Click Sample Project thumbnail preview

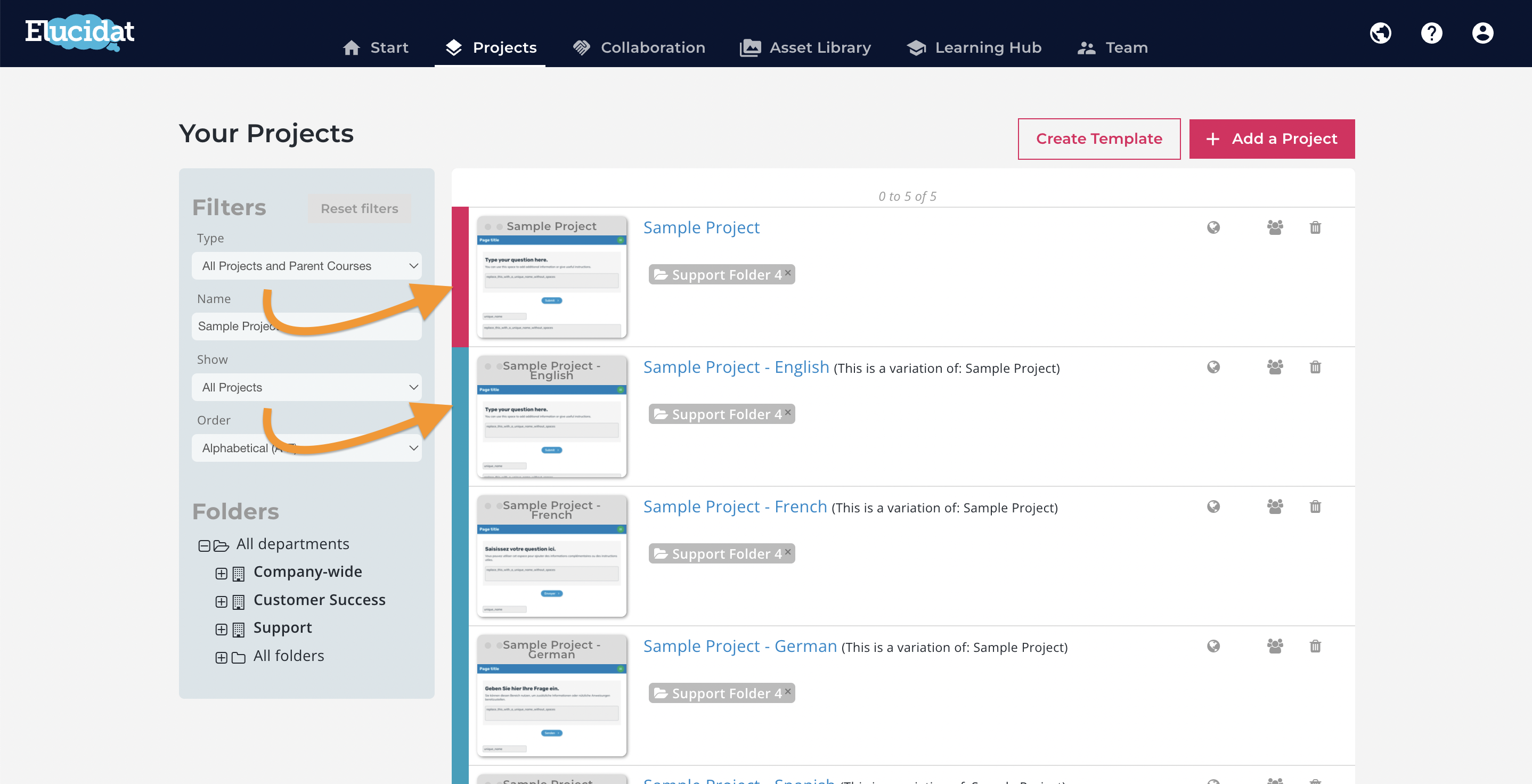pyautogui.click(x=551, y=277)
